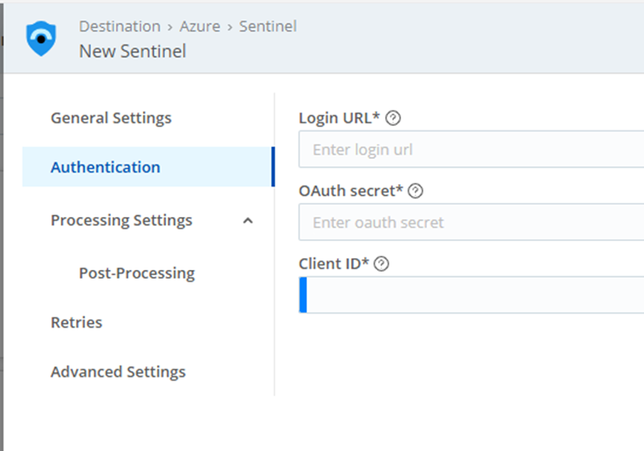Click the Sentinel shield logo icon
Viewport: 644px width, 451px height.
pos(41,39)
